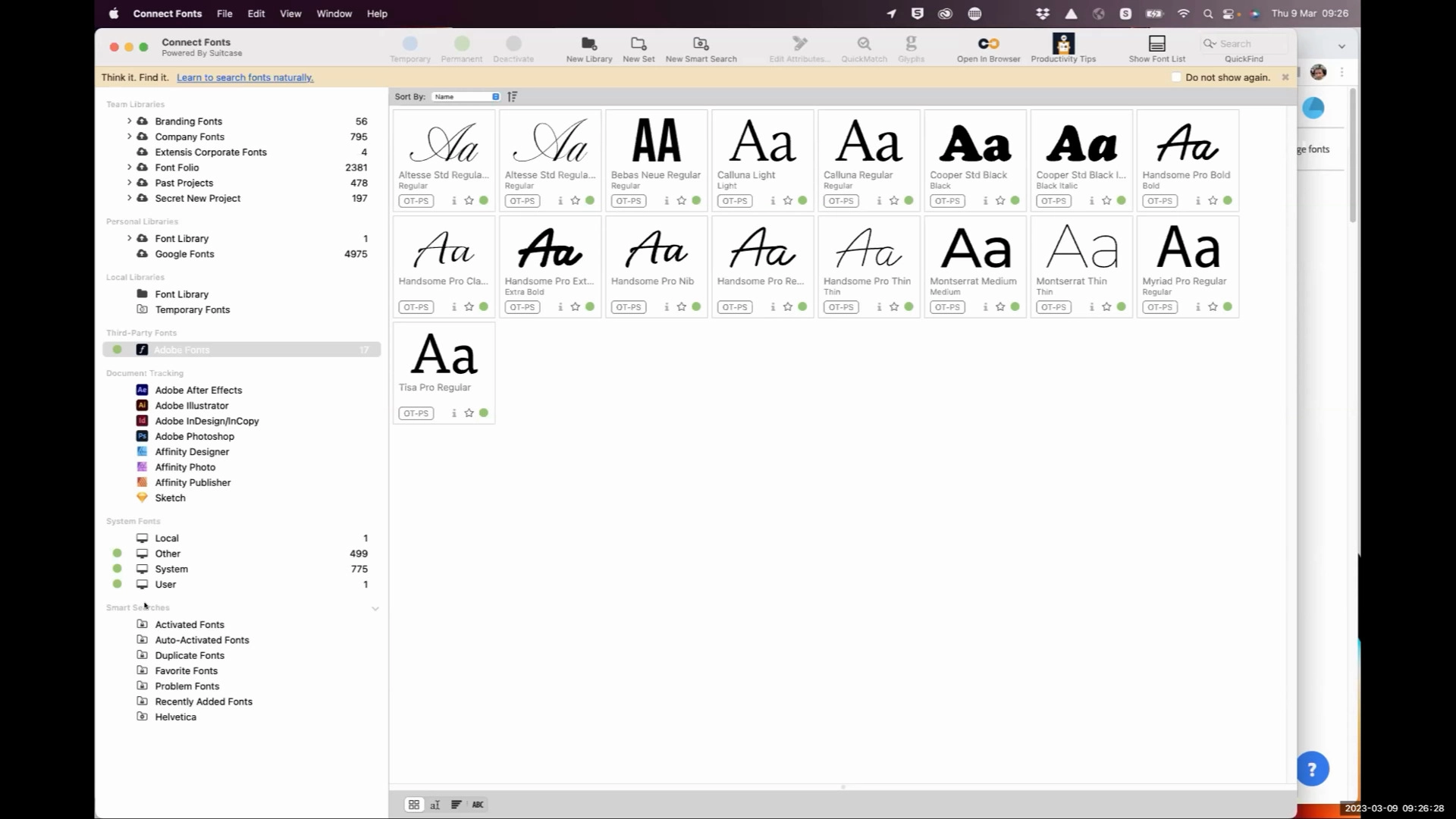1456x819 pixels.
Task: Open the File menu
Action: point(224,14)
